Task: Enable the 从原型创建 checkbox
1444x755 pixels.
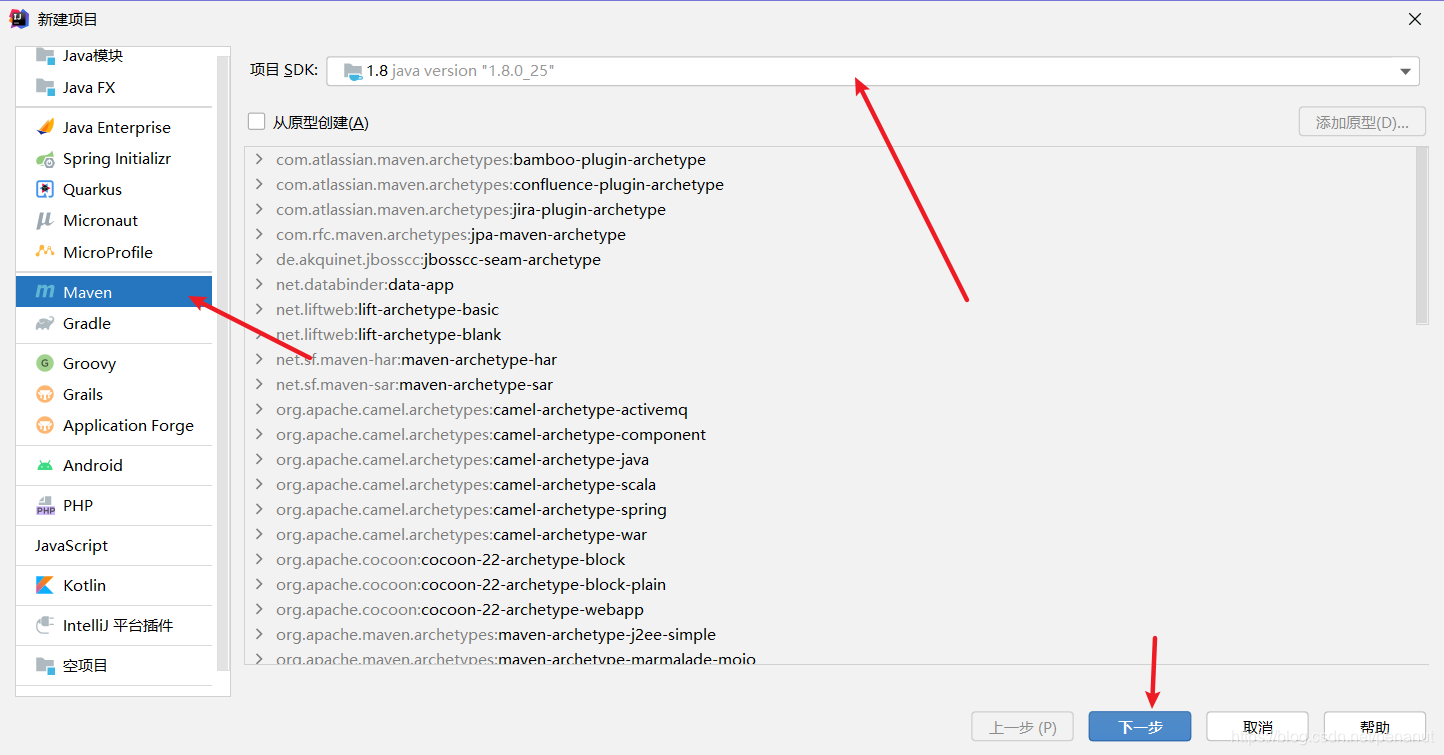Action: tap(257, 122)
